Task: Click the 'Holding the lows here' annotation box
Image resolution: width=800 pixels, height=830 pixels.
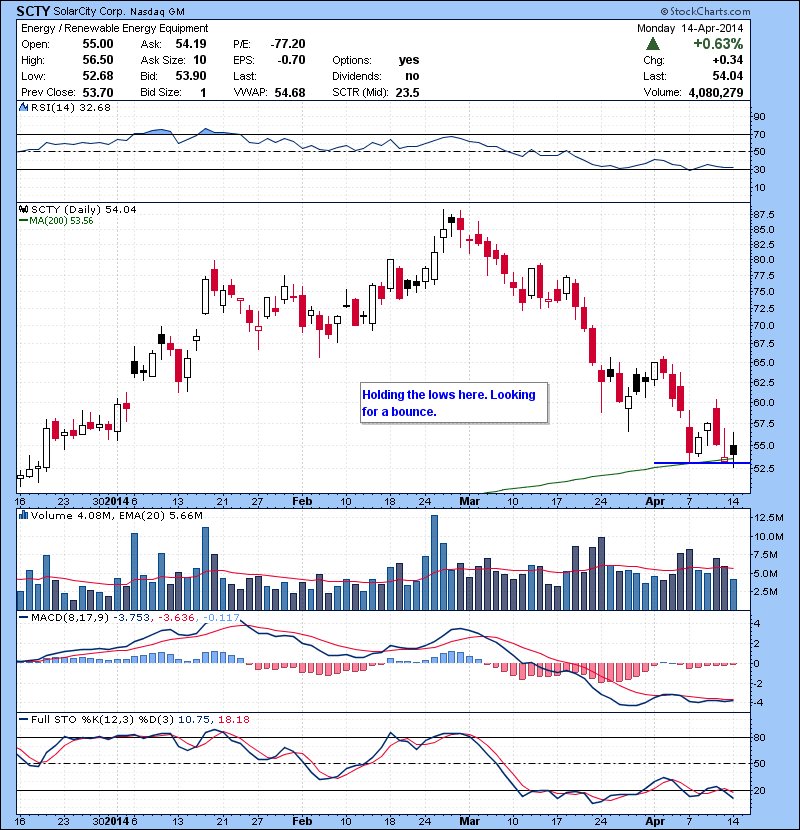Action: click(454, 403)
